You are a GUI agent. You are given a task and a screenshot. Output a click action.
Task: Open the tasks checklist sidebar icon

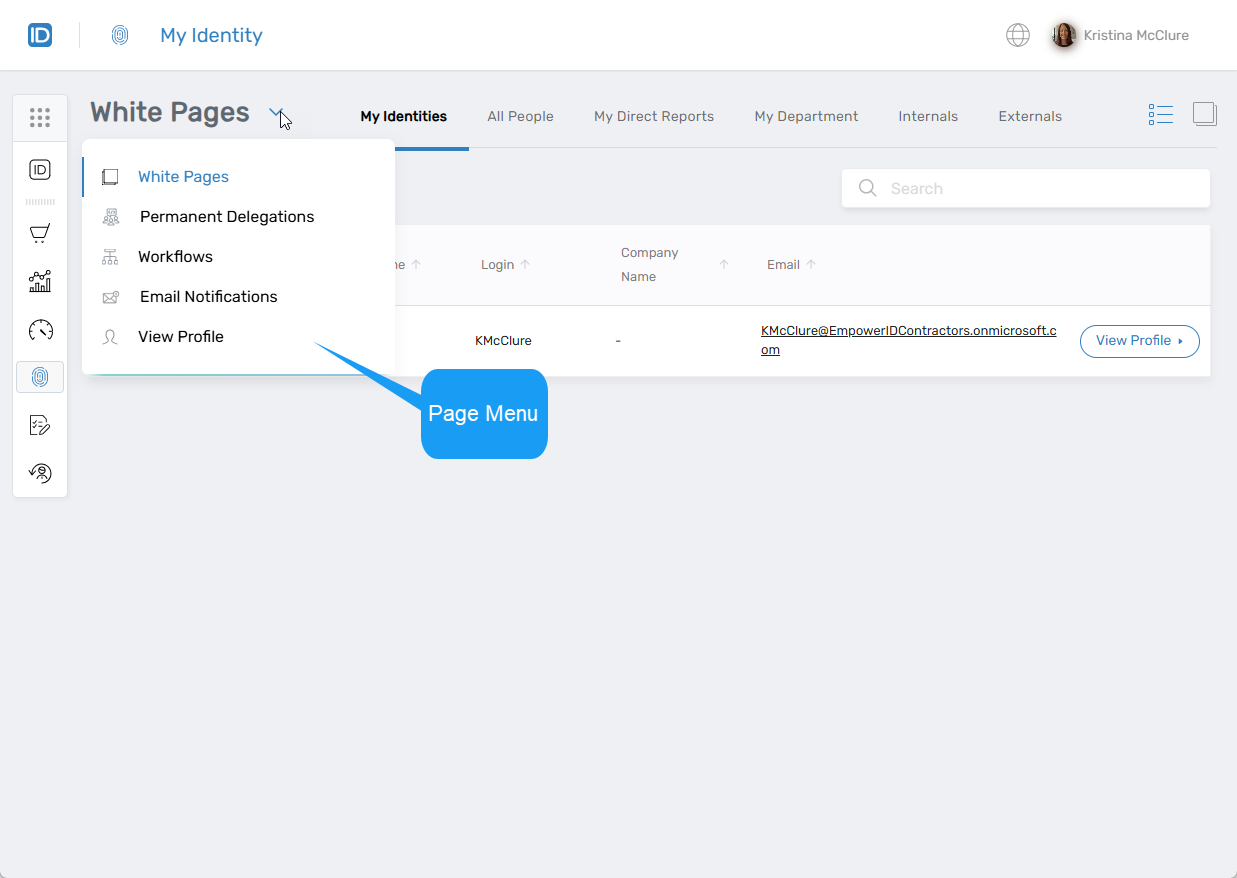40,426
